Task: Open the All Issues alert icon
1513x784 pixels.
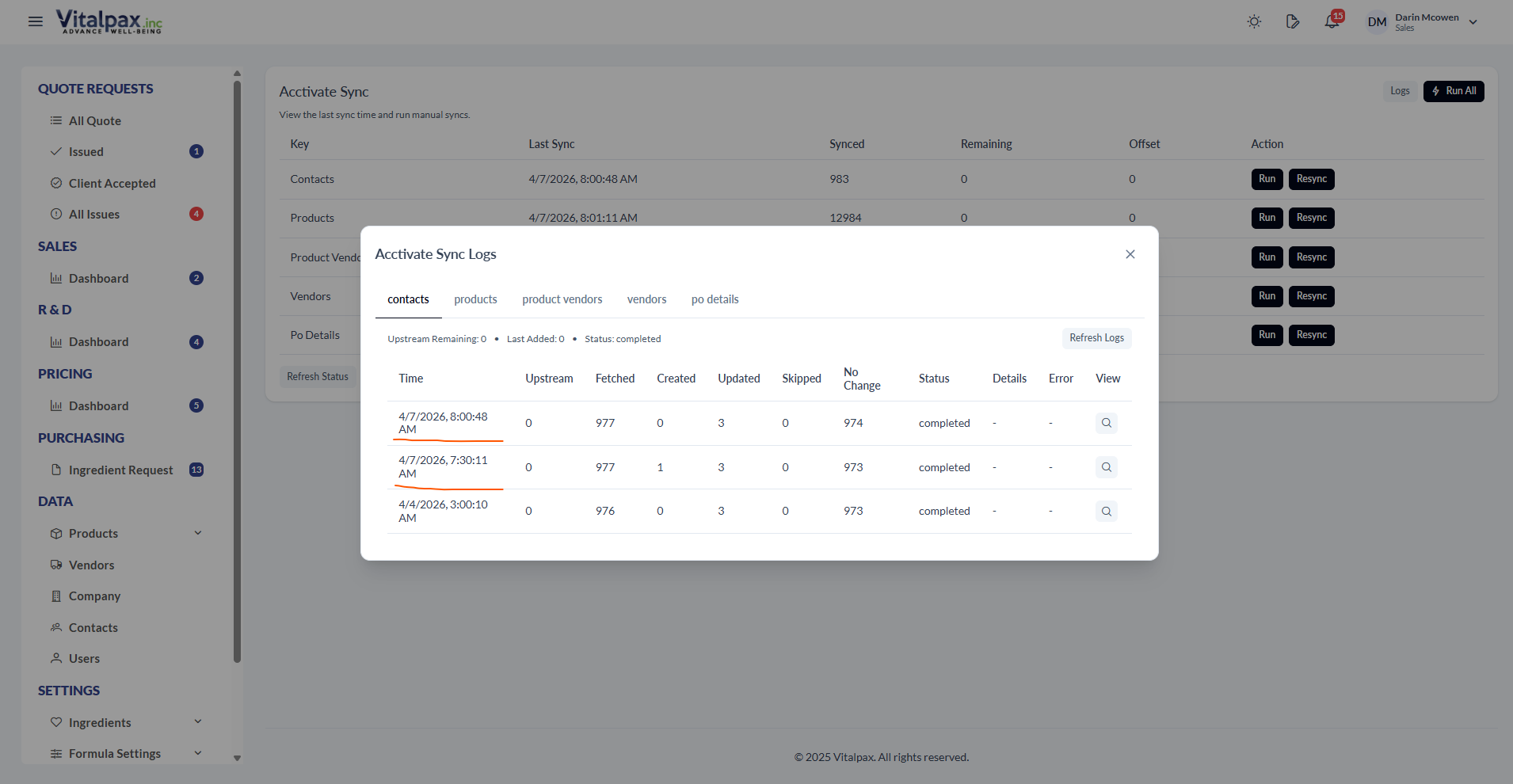Action: pyautogui.click(x=55, y=214)
